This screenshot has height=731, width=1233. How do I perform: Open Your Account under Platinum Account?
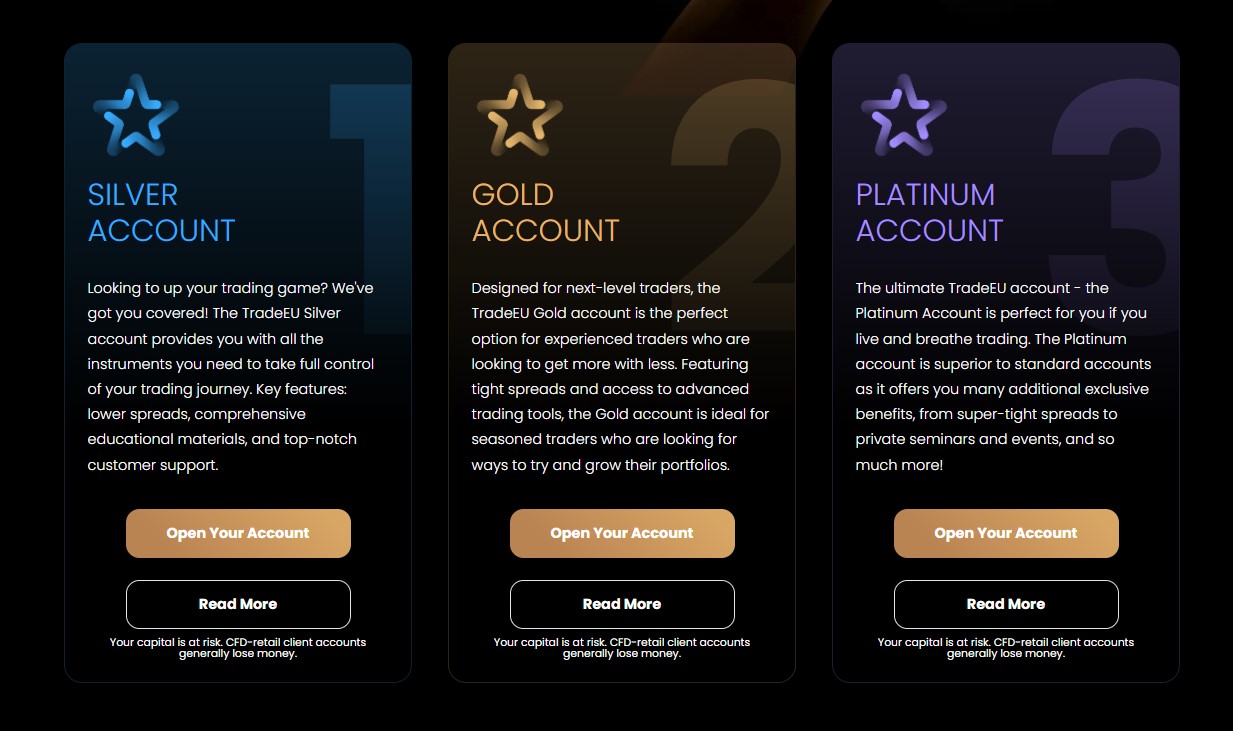1006,533
